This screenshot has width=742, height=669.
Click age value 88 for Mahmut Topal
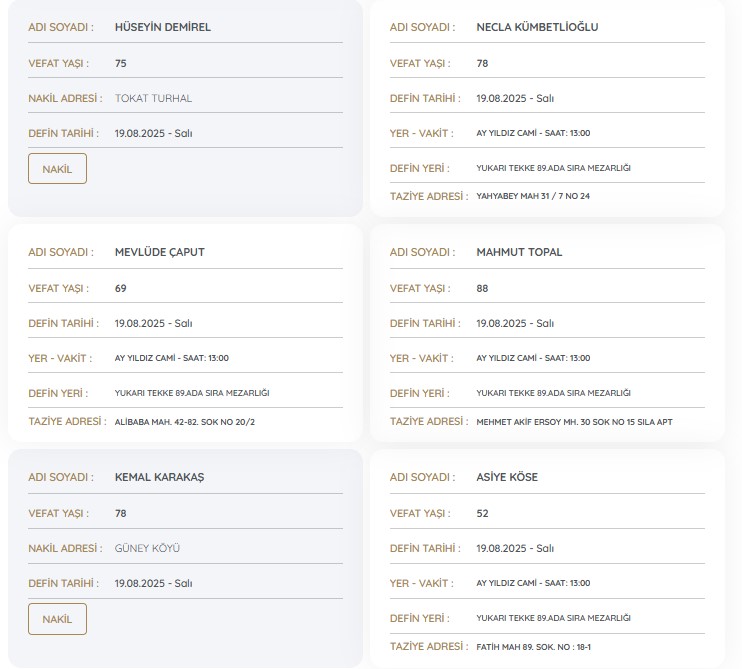coord(483,288)
